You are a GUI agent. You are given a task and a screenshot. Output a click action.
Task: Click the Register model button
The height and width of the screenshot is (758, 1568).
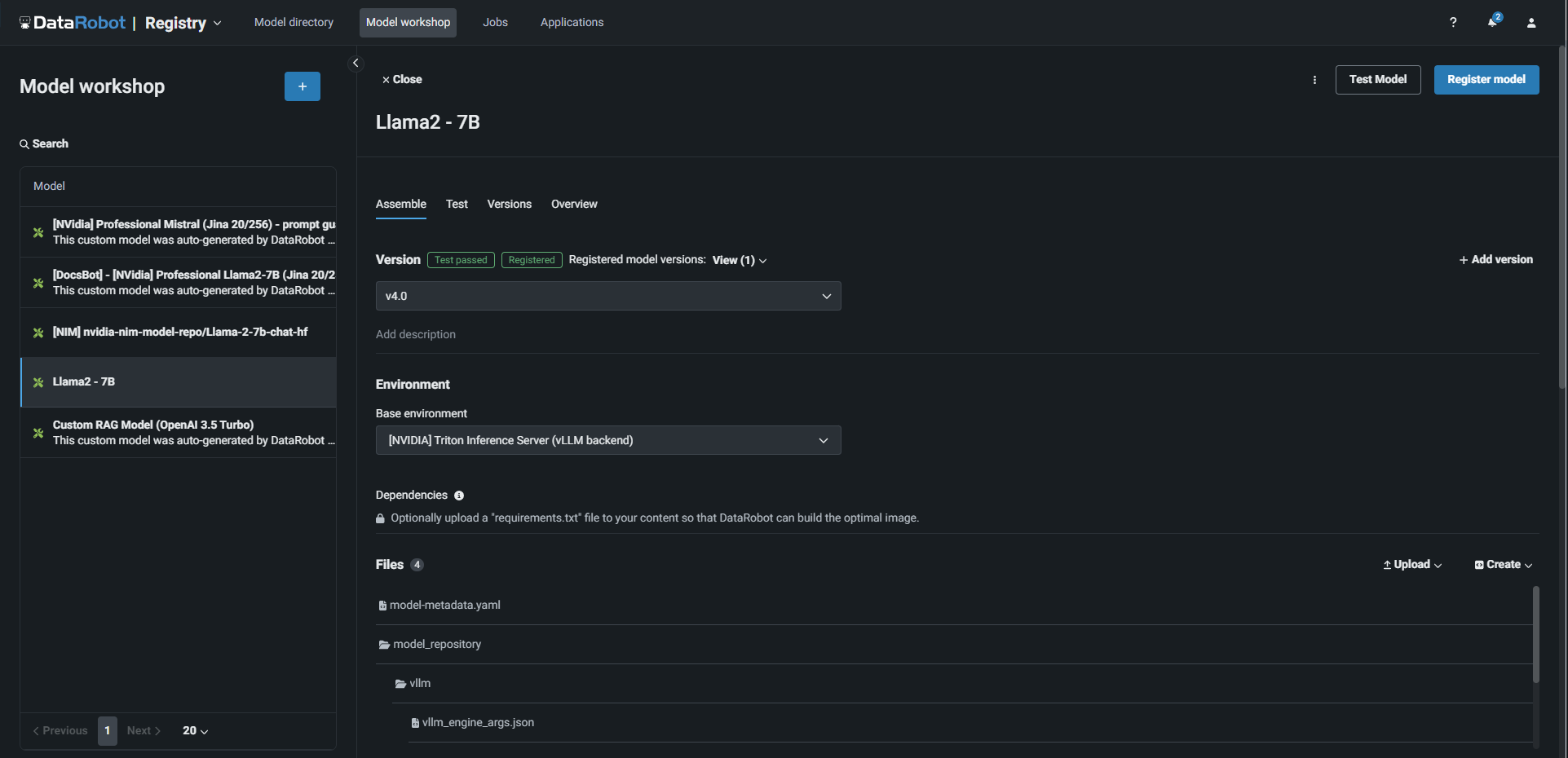(x=1486, y=80)
